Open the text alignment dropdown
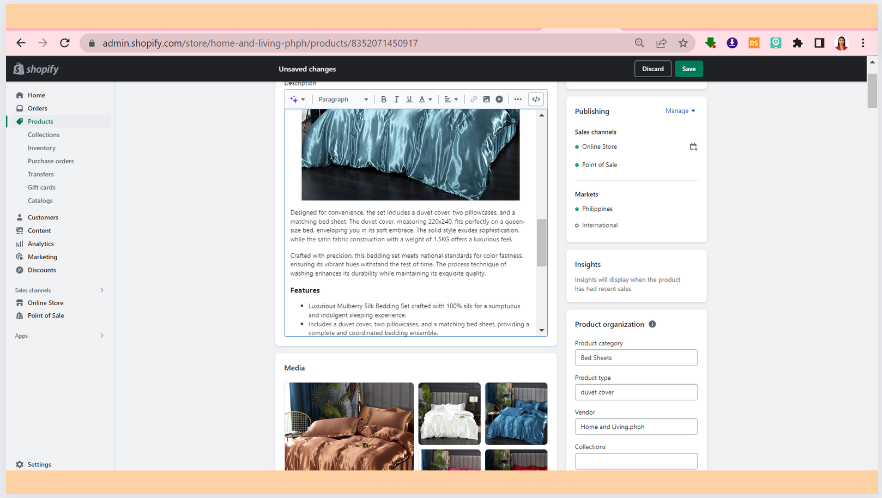Viewport: 882px width, 498px height. click(x=451, y=100)
